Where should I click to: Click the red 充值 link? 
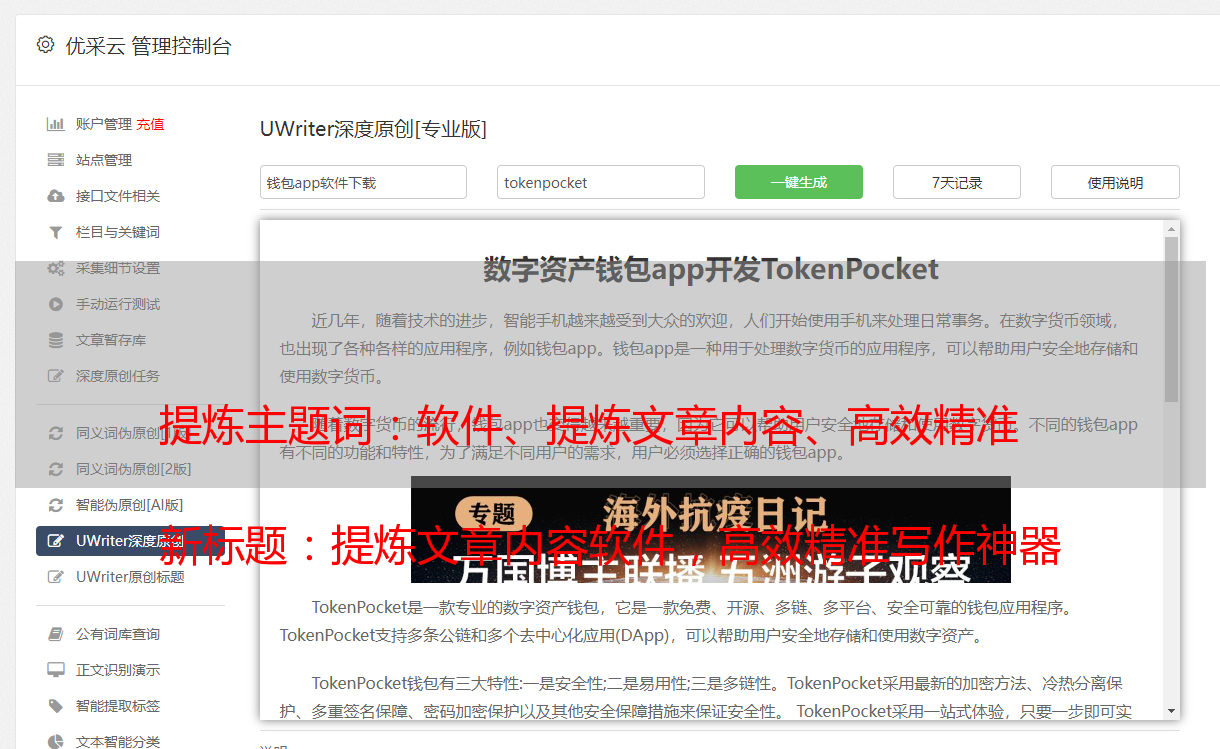point(150,124)
